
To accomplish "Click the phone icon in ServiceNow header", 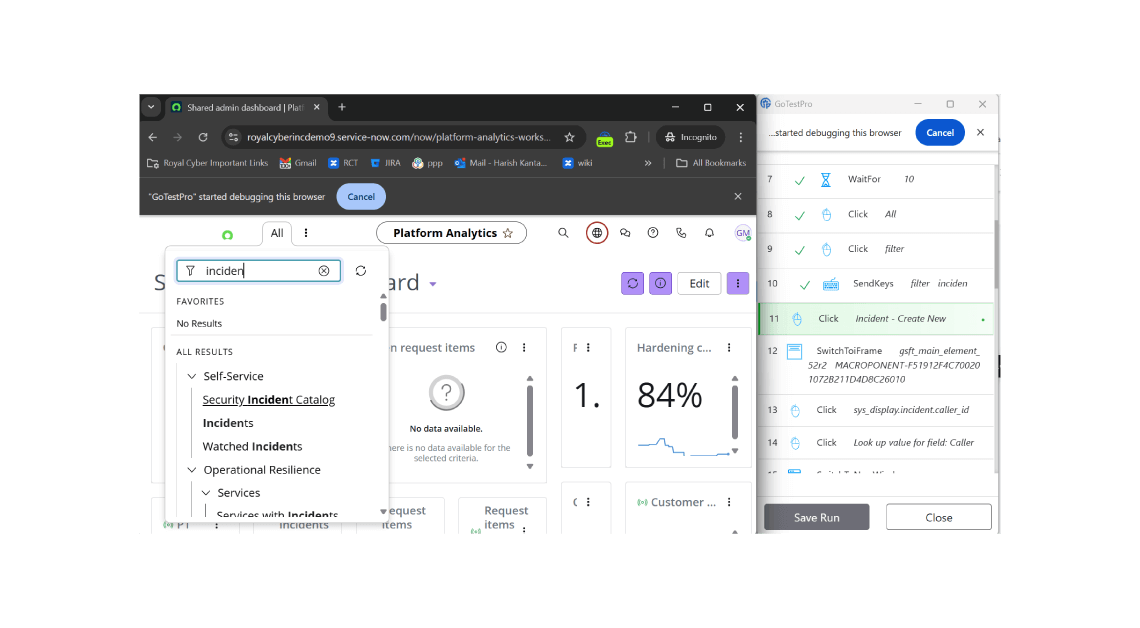I will tap(681, 233).
